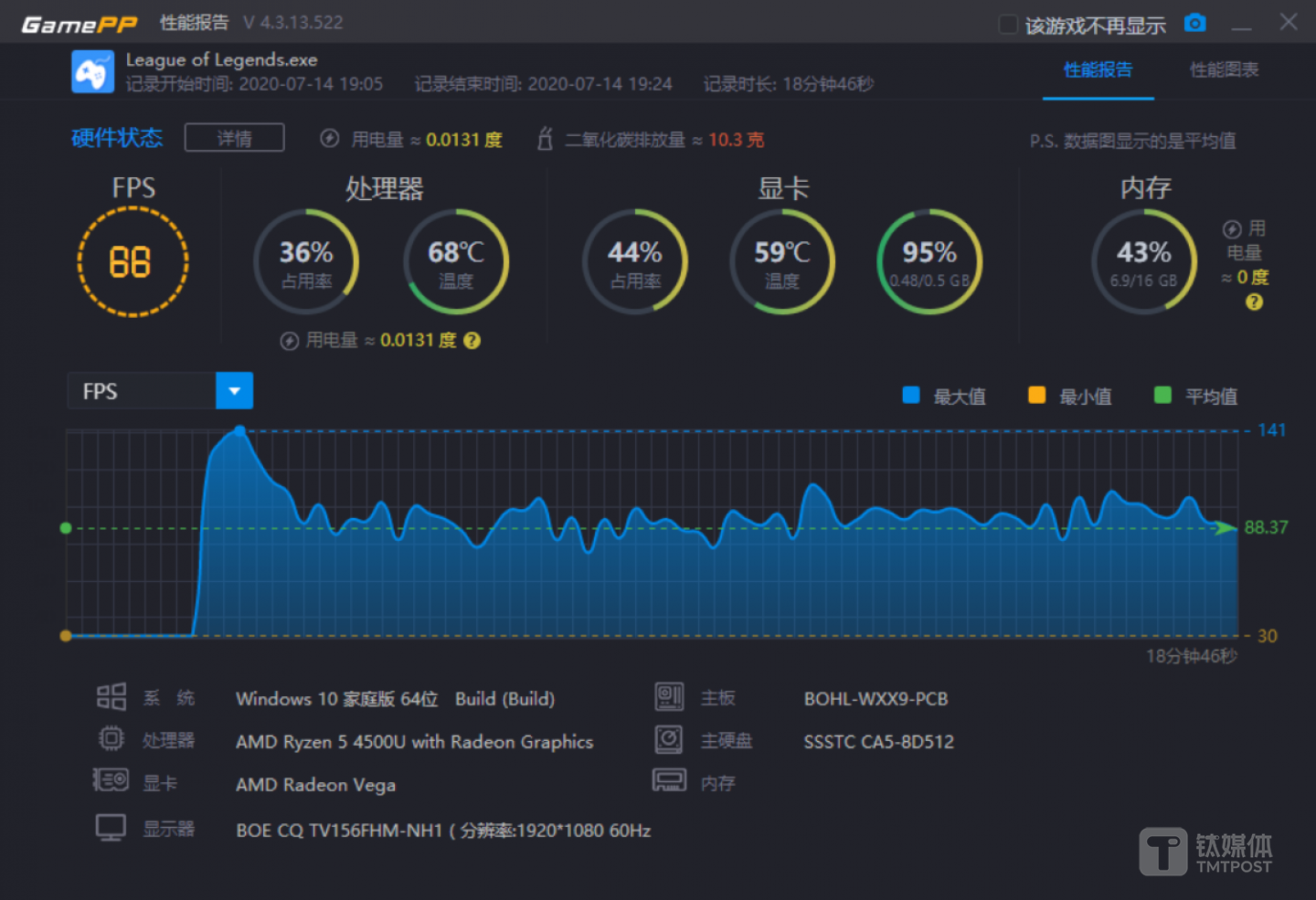Click the 详情 details button
This screenshot has height=900, width=1316.
(x=234, y=138)
